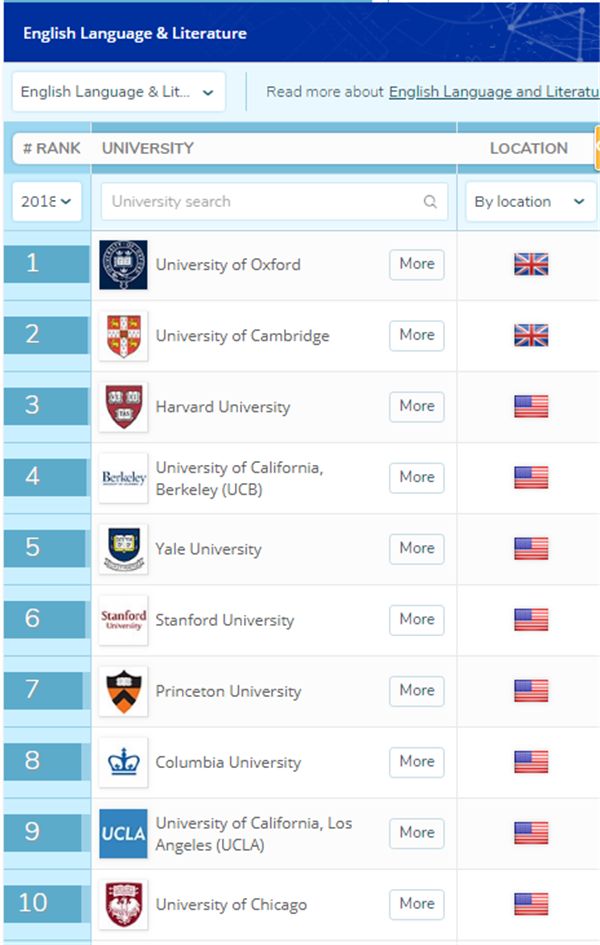Click the Princeton University shield logo
Image resolution: width=600 pixels, height=945 pixels.
pyautogui.click(x=123, y=691)
